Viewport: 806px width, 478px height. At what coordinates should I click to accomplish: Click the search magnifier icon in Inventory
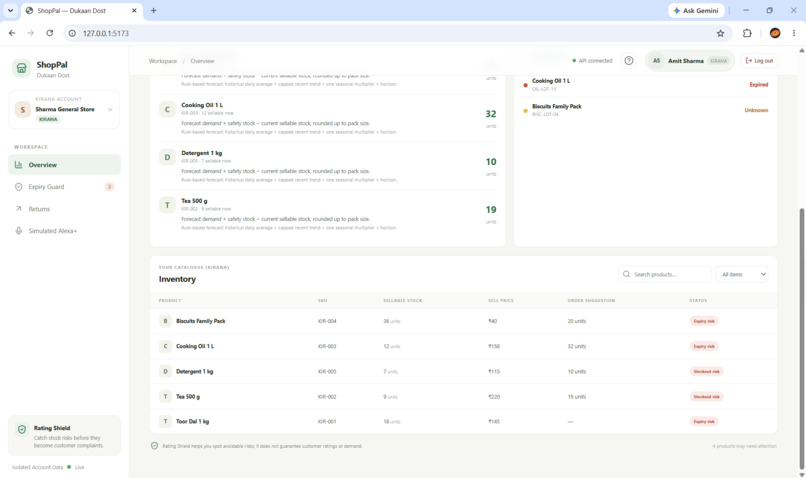coord(626,274)
